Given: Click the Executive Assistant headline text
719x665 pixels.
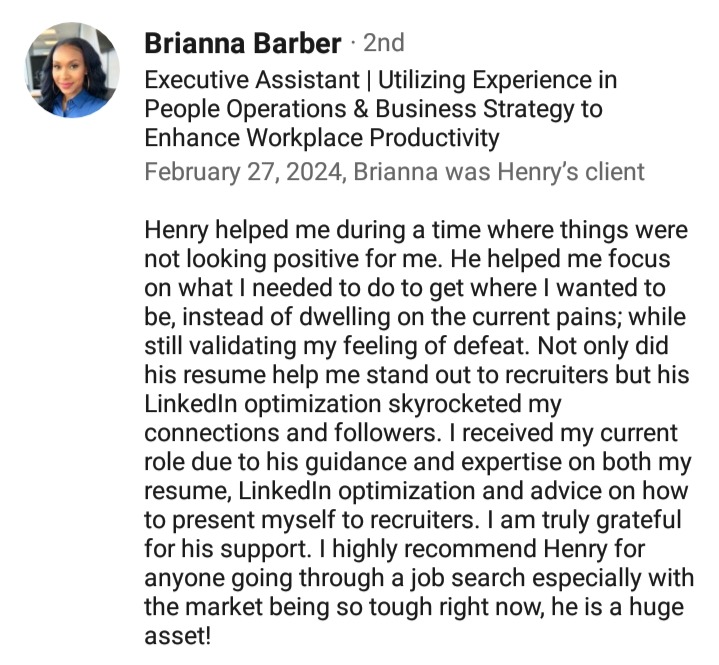Looking at the screenshot, I should (257, 79).
